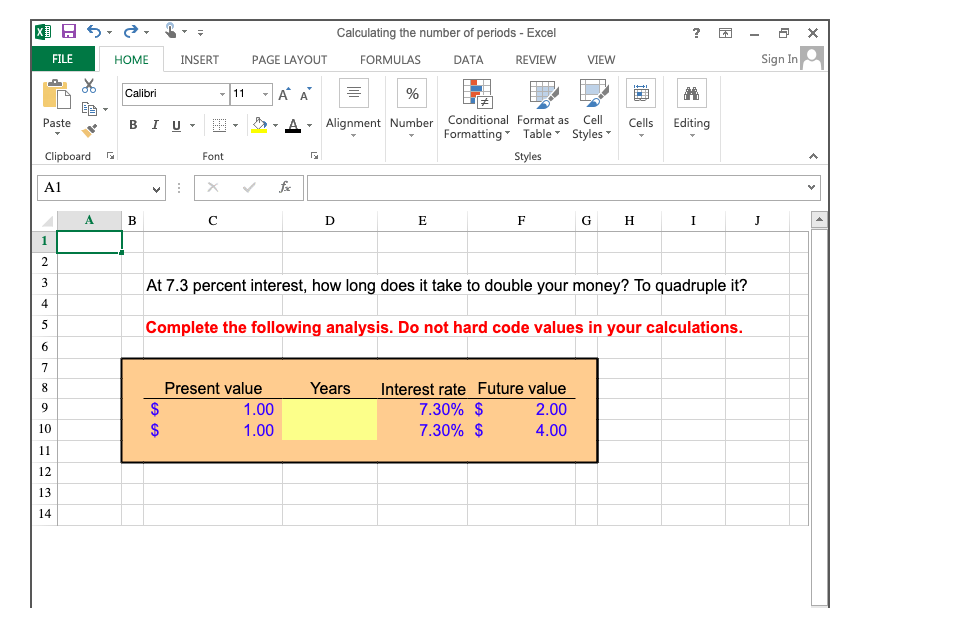Customize Quick Access Toolbar dropdown
Image resolution: width=961 pixels, height=627 pixels.
point(200,32)
